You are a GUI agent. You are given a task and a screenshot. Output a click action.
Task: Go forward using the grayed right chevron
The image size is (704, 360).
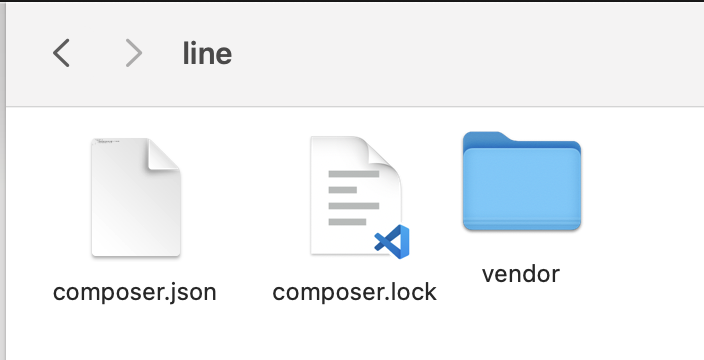point(134,53)
